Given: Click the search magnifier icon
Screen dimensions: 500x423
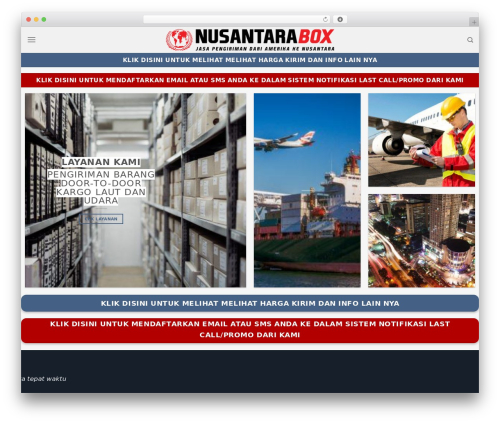Looking at the screenshot, I should coord(470,40).
